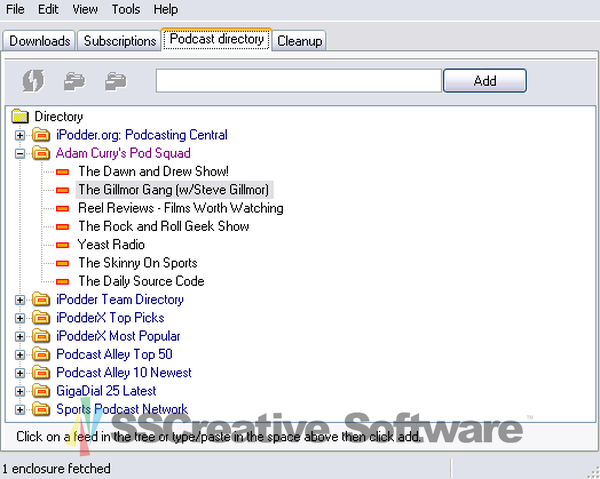The height and width of the screenshot is (479, 600).
Task: Click the first folder toolbar icon after refresh
Action: point(75,81)
